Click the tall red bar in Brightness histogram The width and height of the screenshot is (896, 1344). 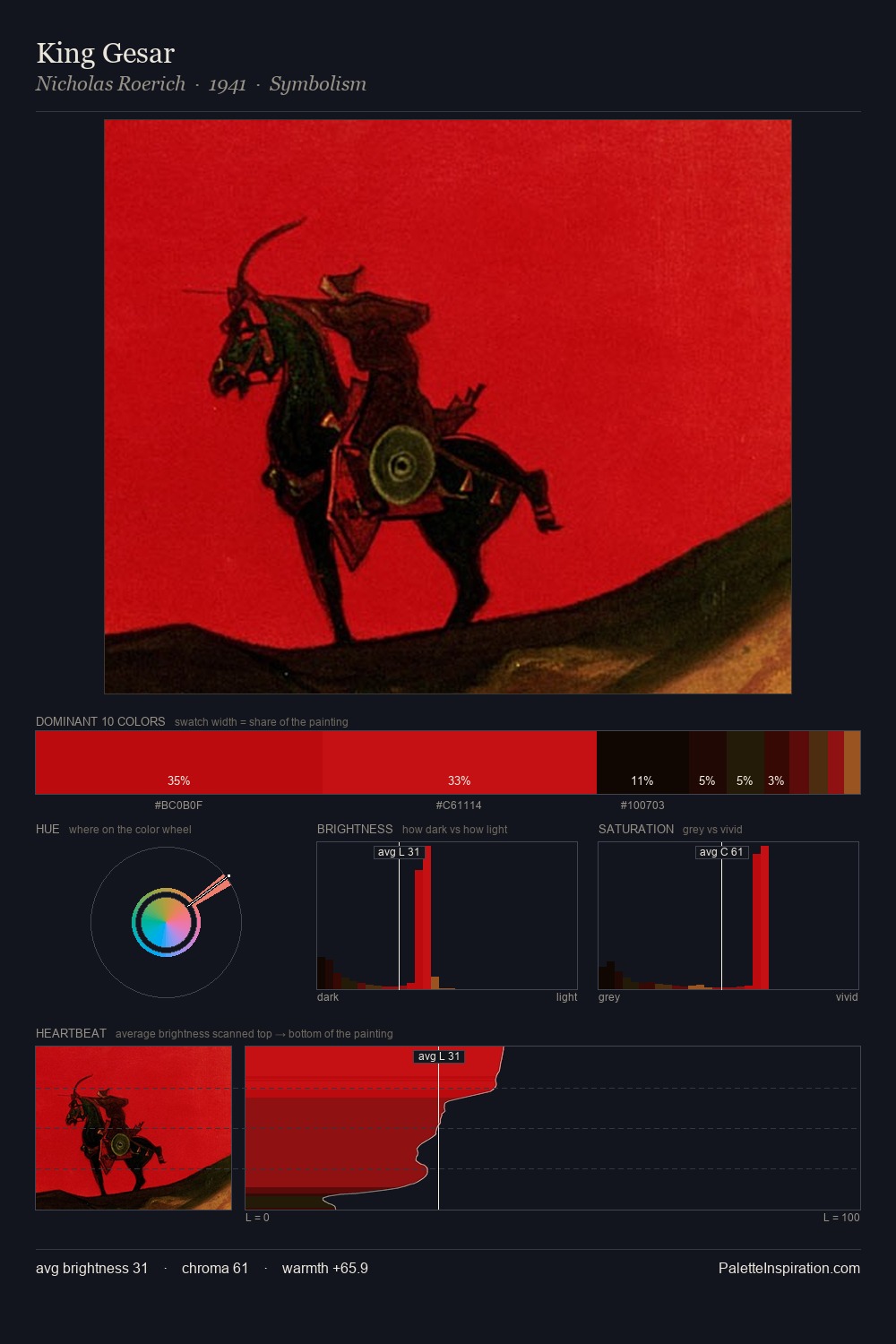pyautogui.click(x=427, y=917)
